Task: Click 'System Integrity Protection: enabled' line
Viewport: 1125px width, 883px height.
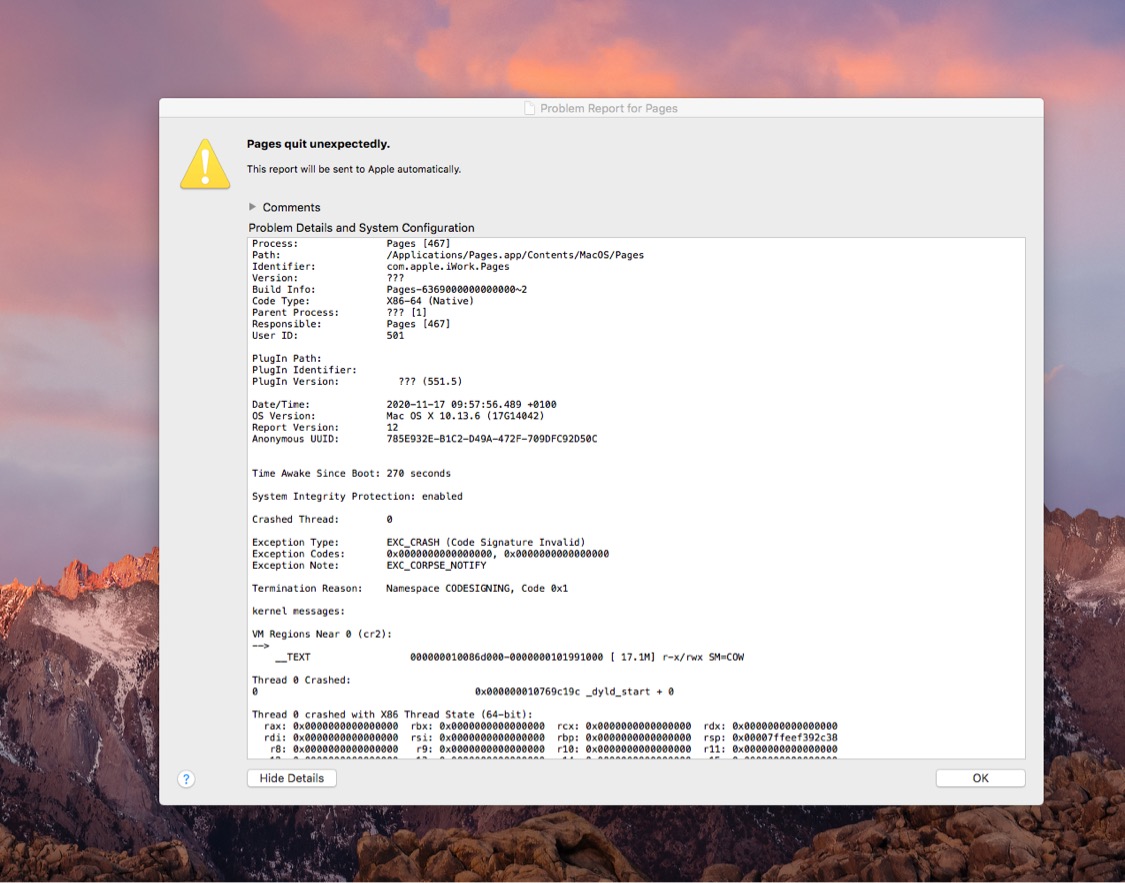Action: pyautogui.click(x=357, y=496)
